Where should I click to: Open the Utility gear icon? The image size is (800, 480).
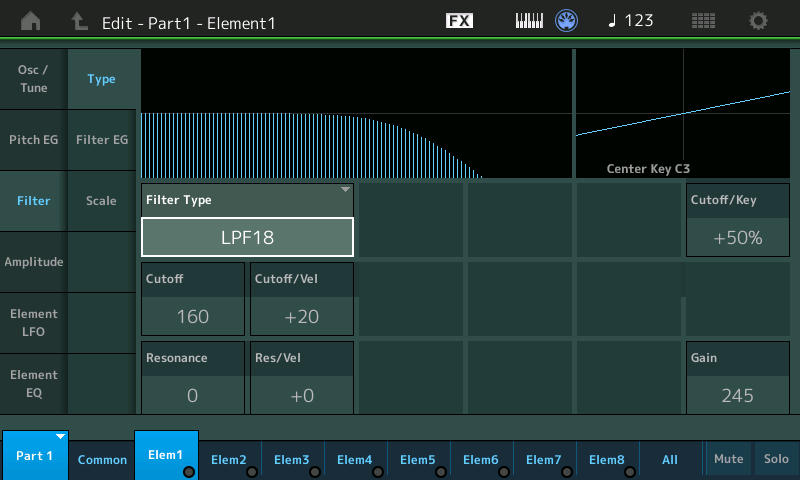(759, 21)
